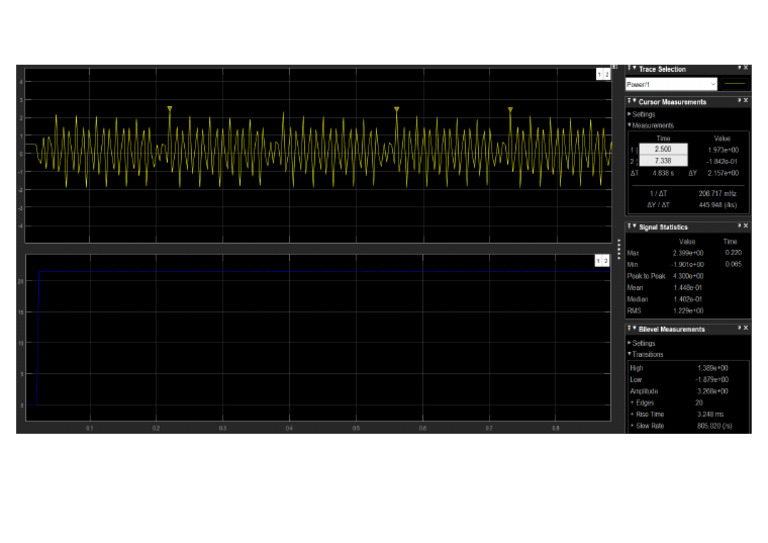
Task: Select the peak marker near time 0.22
Action: point(169,108)
